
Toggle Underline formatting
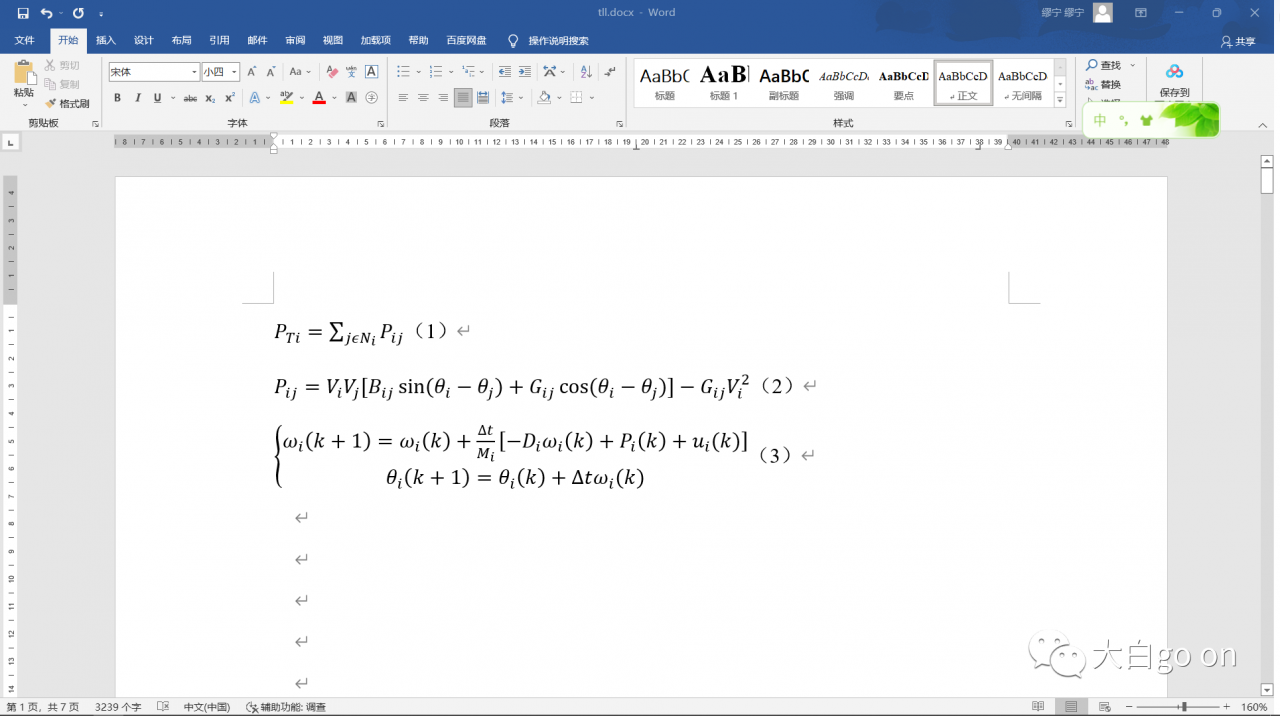[157, 98]
